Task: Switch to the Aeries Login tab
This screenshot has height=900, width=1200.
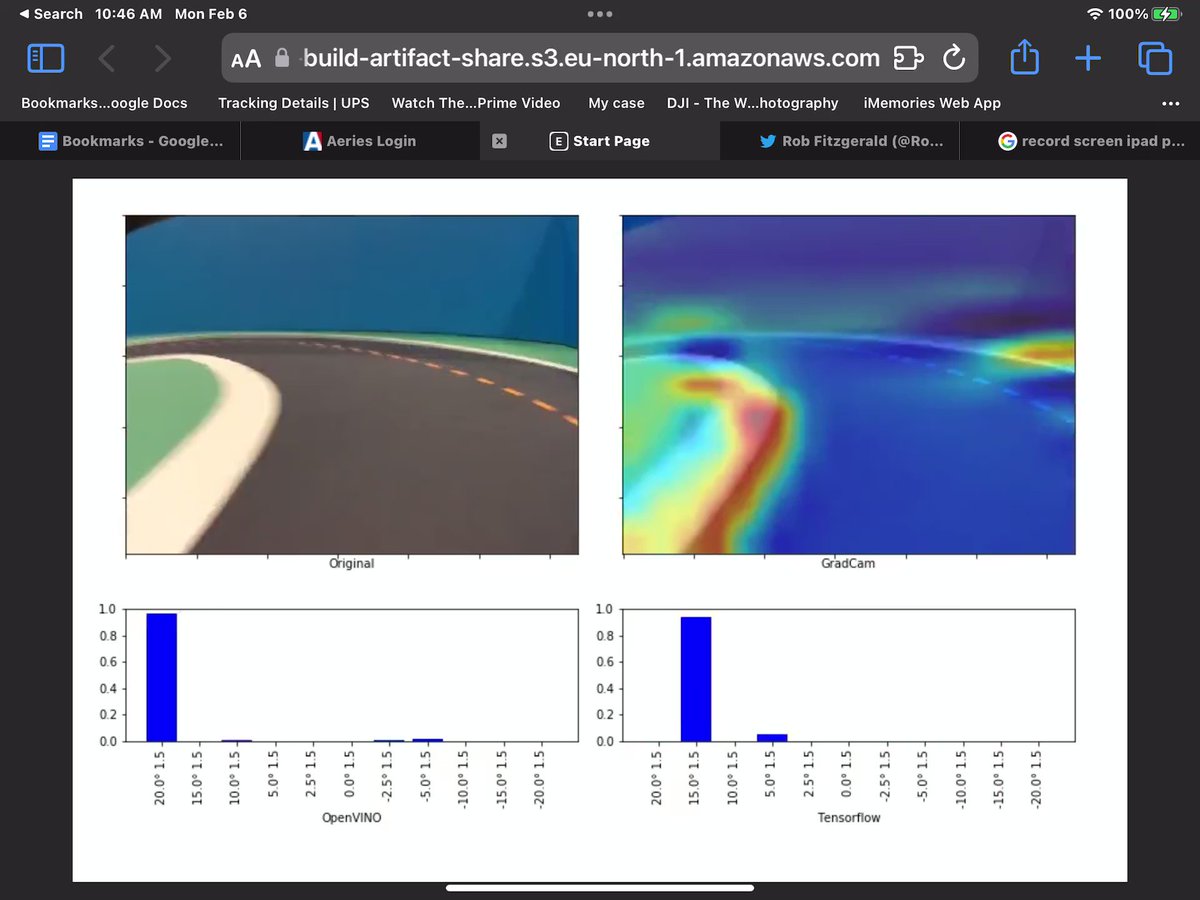Action: click(359, 141)
